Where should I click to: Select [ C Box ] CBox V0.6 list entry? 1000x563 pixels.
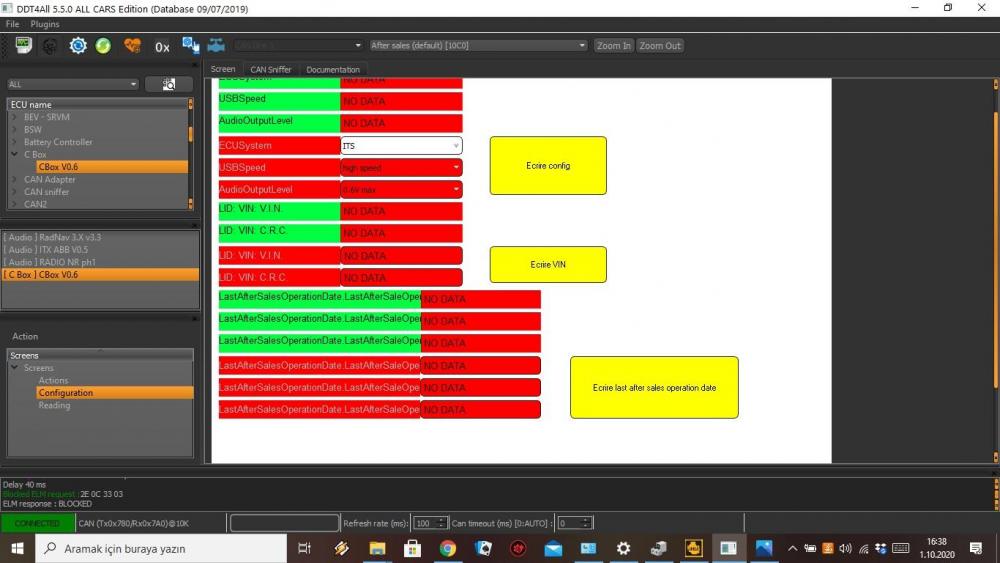click(x=100, y=275)
